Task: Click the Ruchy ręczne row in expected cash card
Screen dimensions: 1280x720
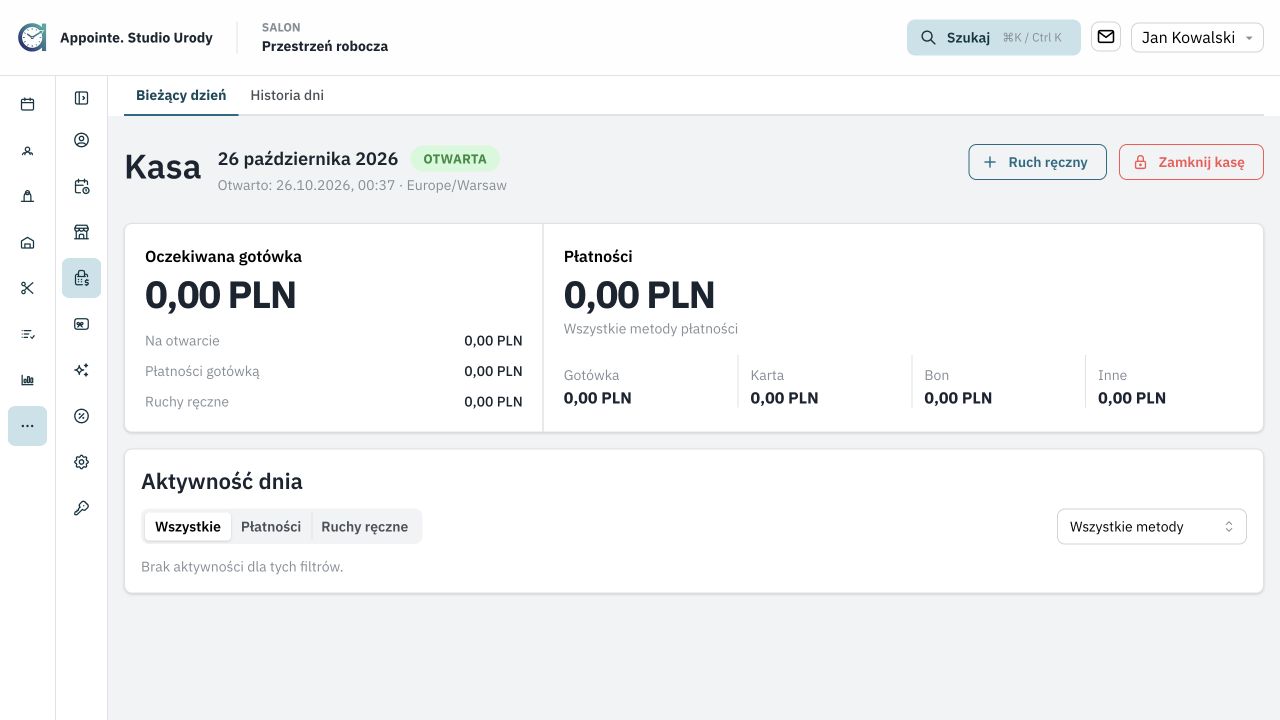Action: point(334,402)
